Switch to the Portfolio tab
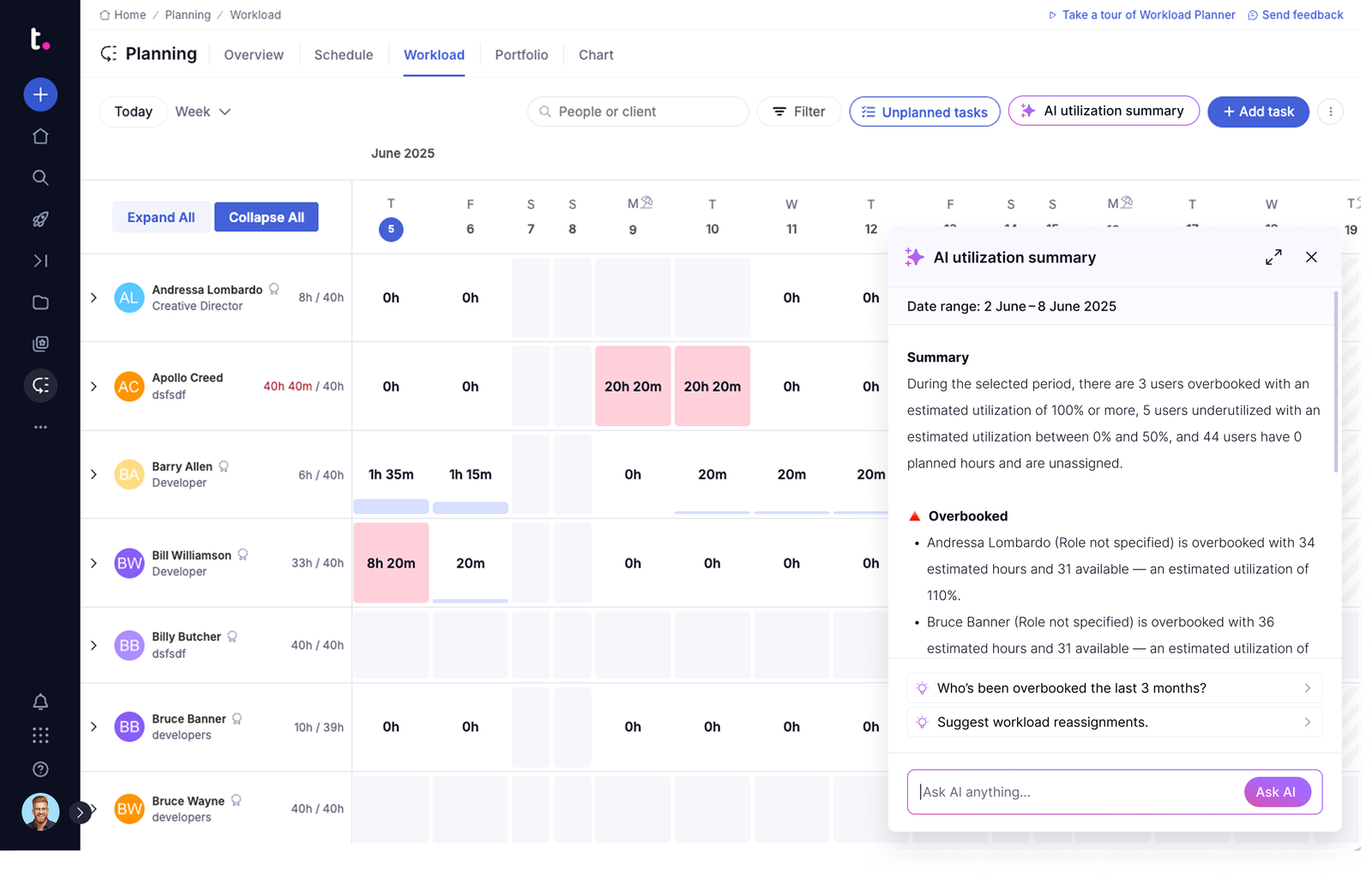Viewport: 1372px width, 877px height. tap(521, 55)
